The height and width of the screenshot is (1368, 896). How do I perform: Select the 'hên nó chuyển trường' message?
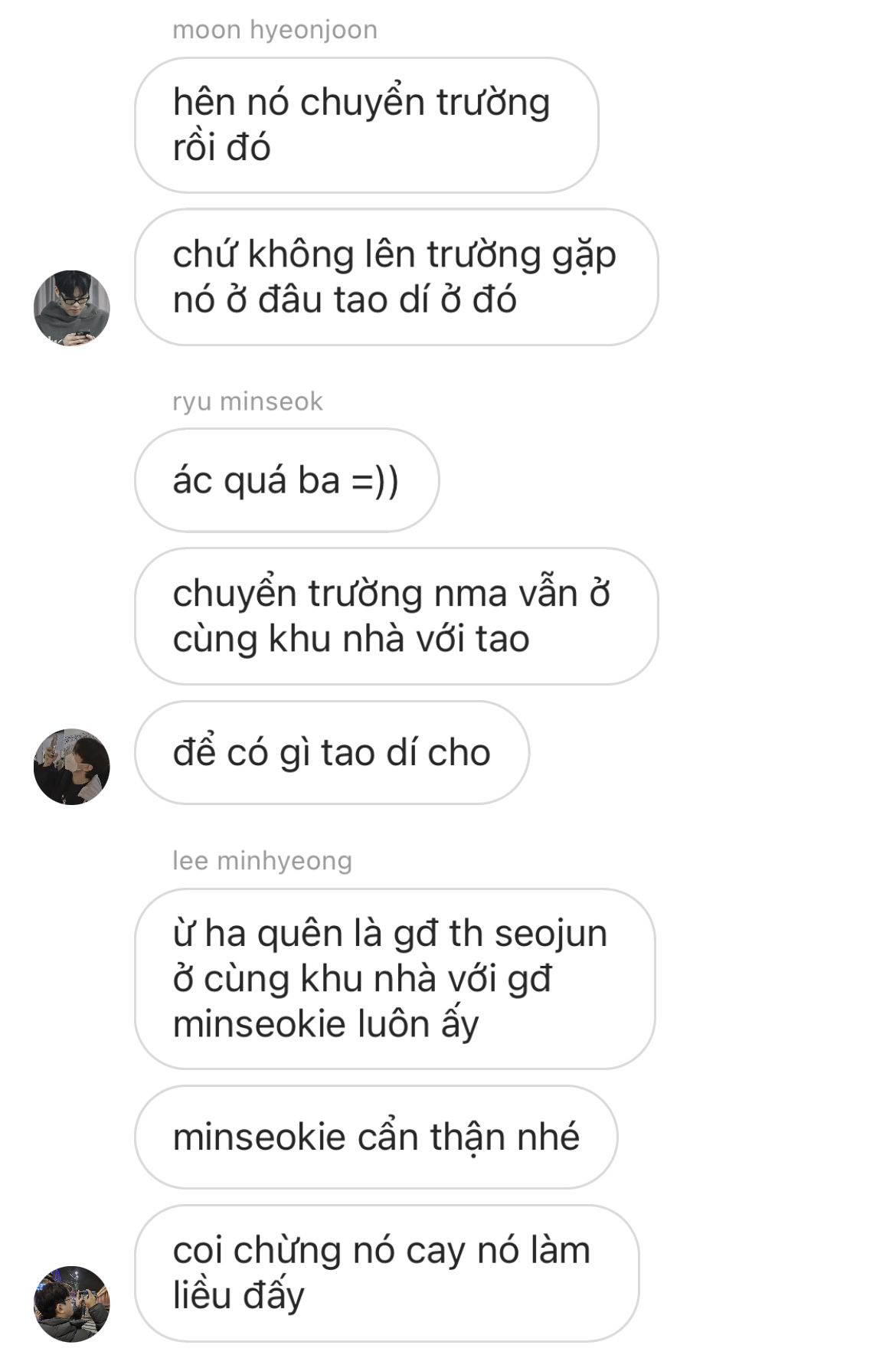(366, 125)
